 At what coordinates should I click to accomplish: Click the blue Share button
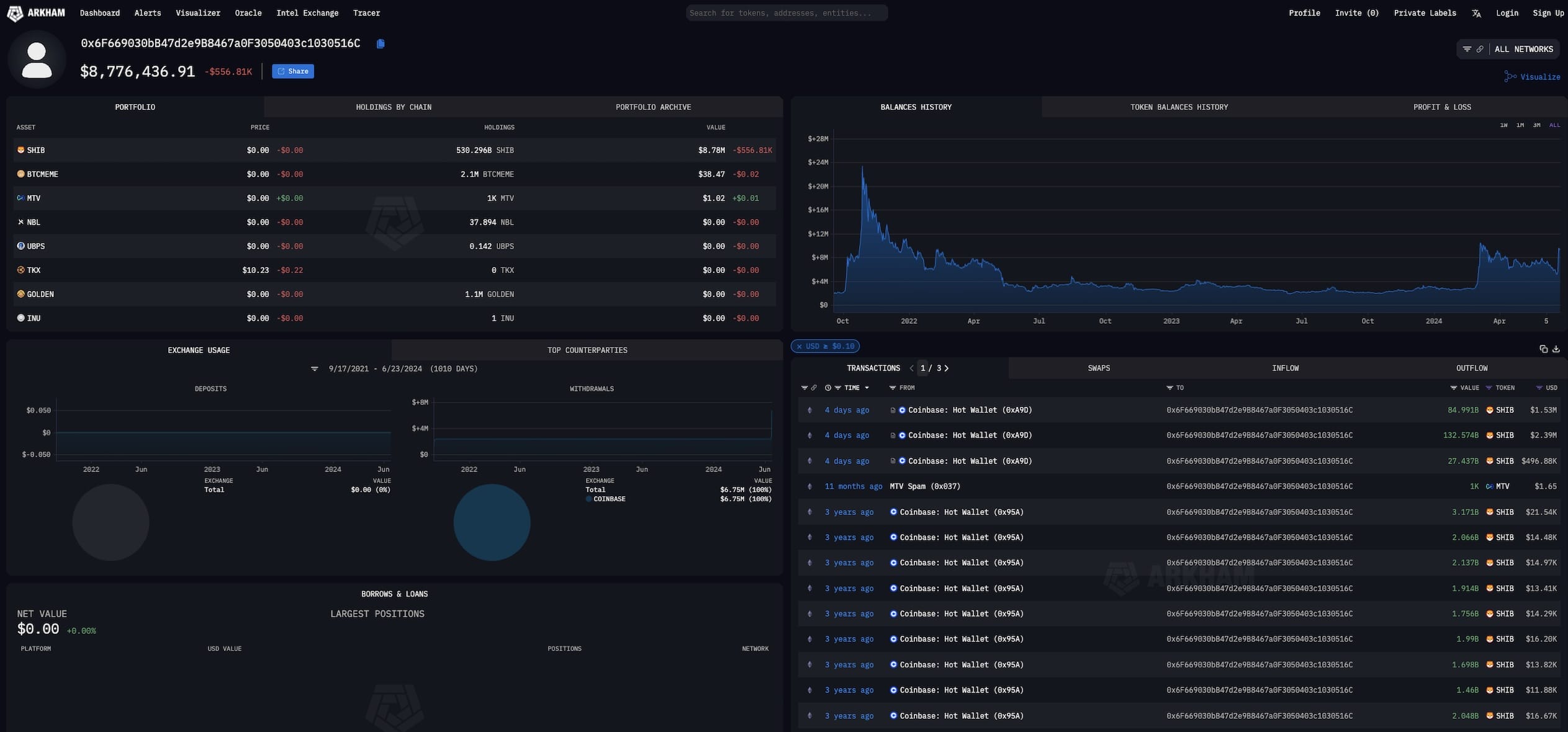pyautogui.click(x=293, y=71)
